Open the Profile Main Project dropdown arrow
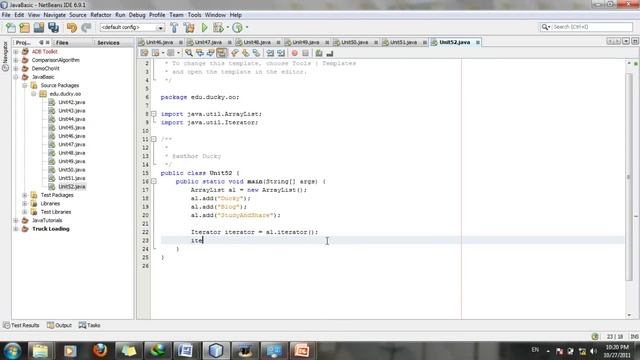 point(247,27)
